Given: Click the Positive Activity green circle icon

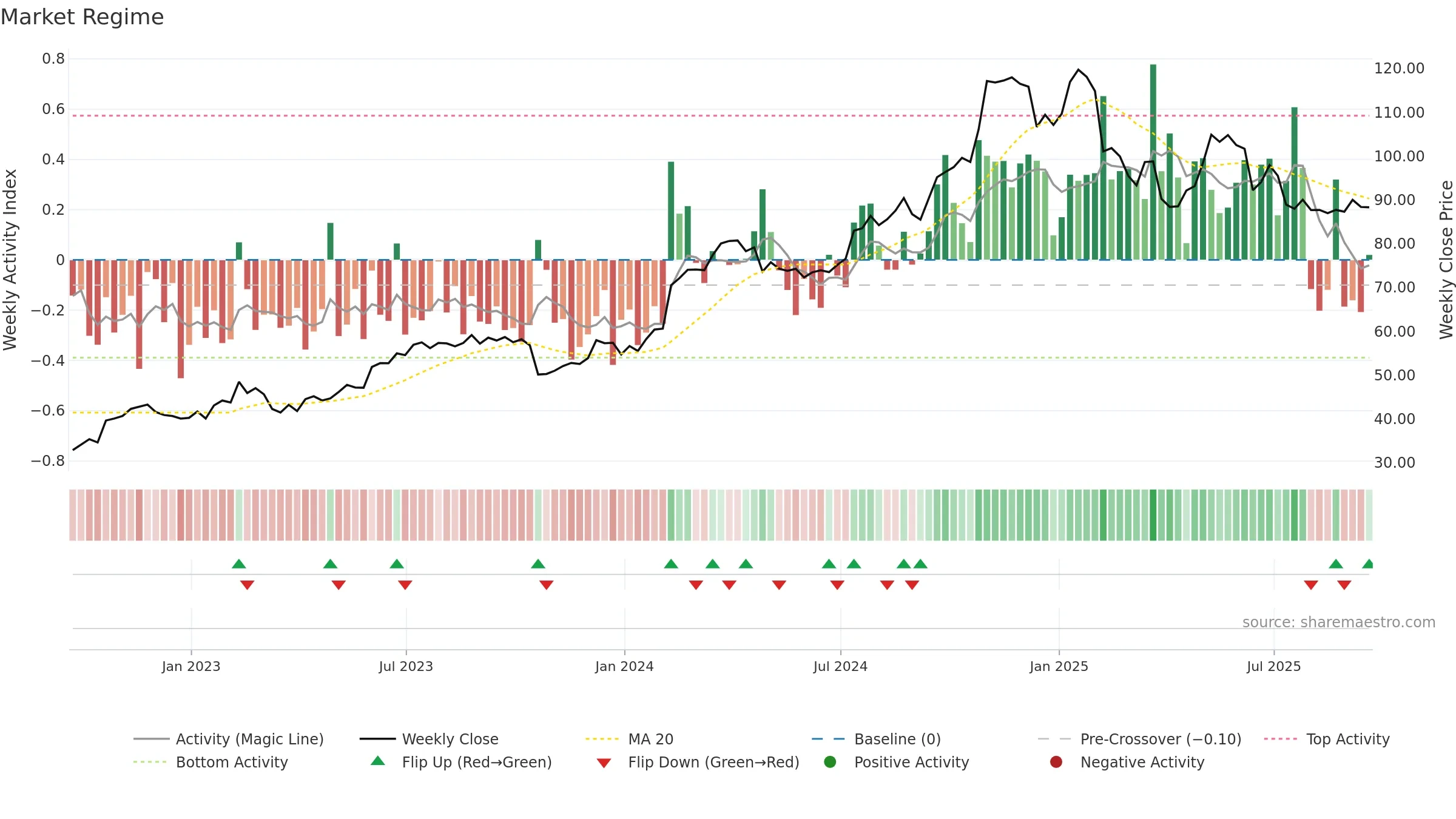Looking at the screenshot, I should (830, 762).
